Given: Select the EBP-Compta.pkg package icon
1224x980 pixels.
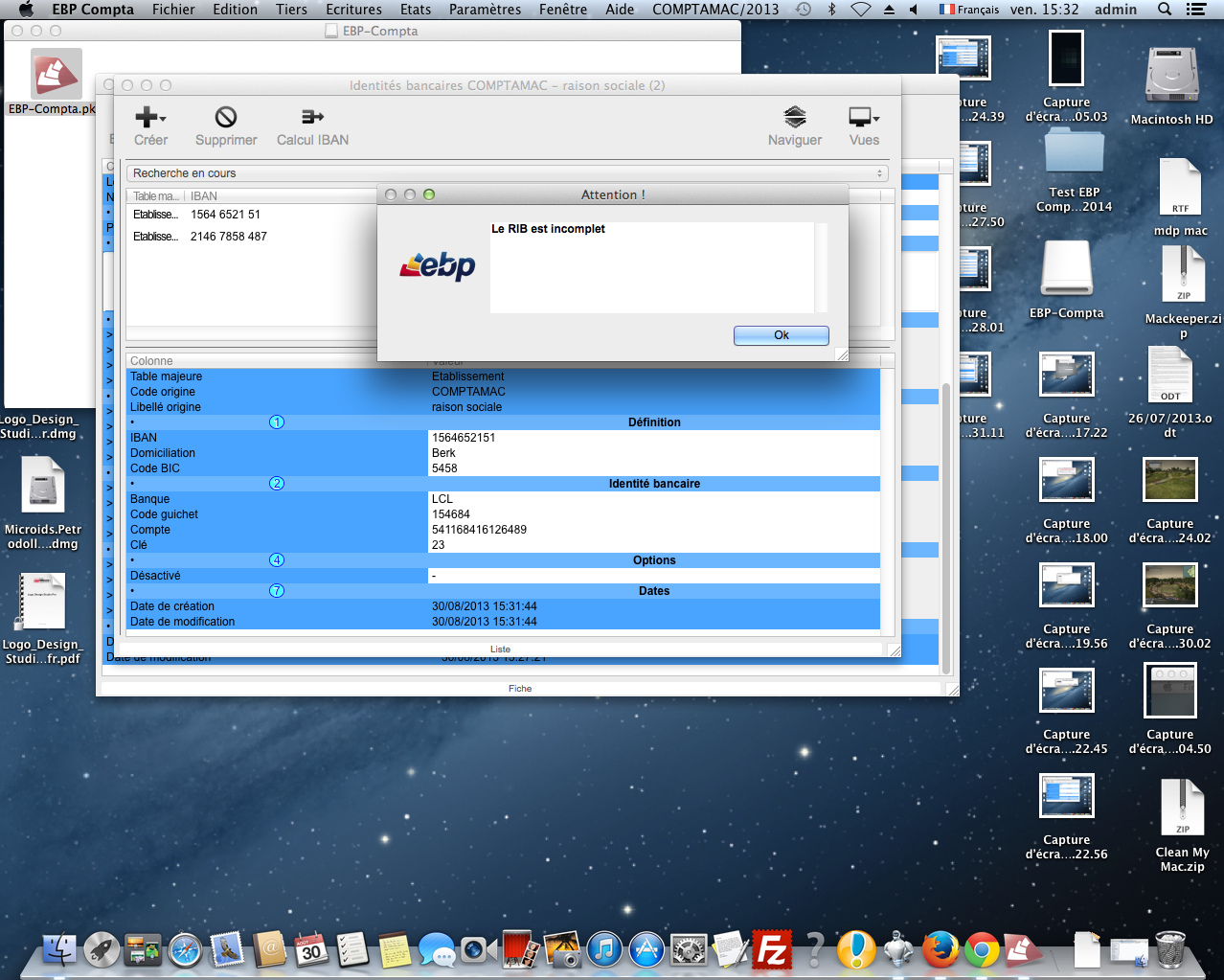Looking at the screenshot, I should (57, 74).
